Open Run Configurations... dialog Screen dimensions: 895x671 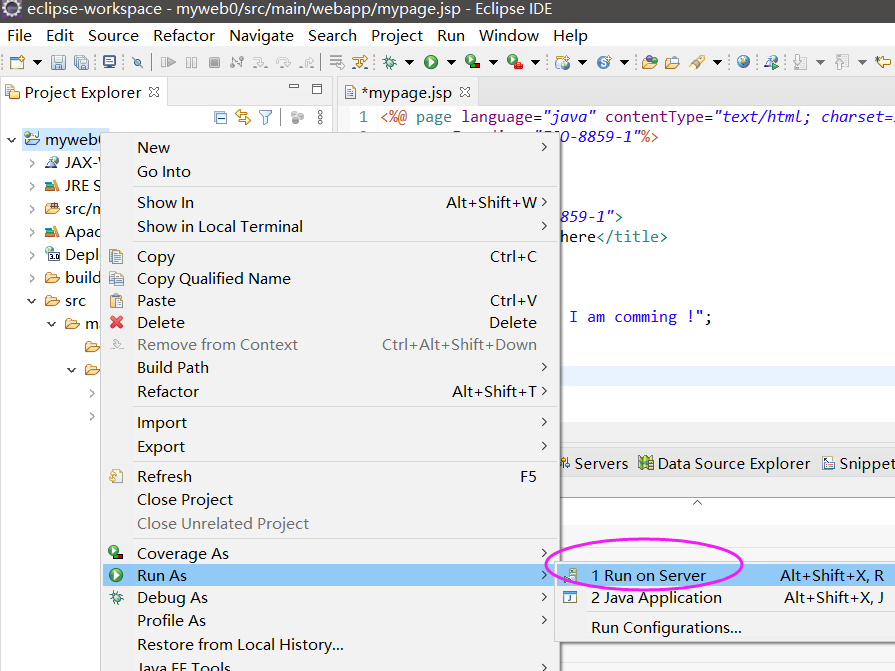click(x=725, y=628)
